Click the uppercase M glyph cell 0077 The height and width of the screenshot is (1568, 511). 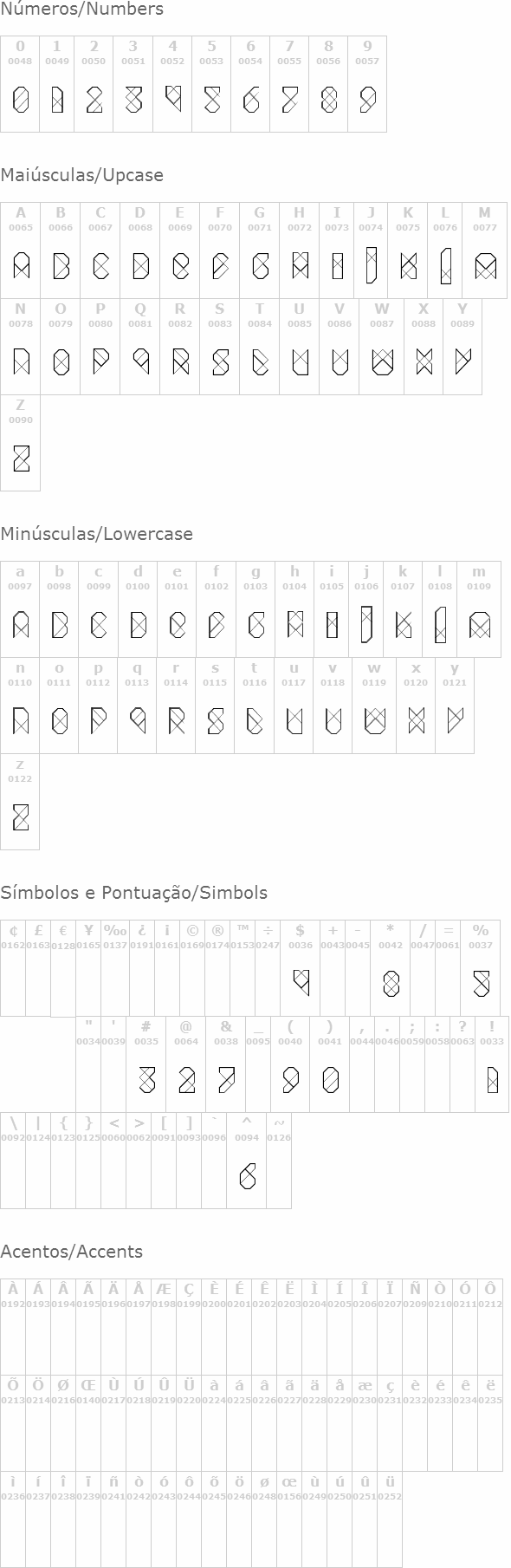[485, 250]
